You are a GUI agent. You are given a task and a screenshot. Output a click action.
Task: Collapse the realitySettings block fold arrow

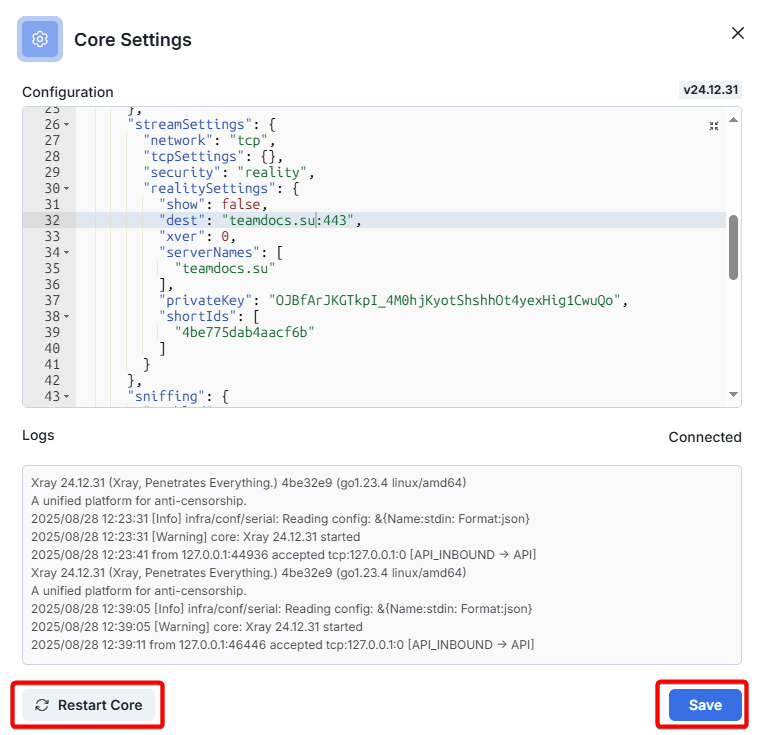point(67,188)
